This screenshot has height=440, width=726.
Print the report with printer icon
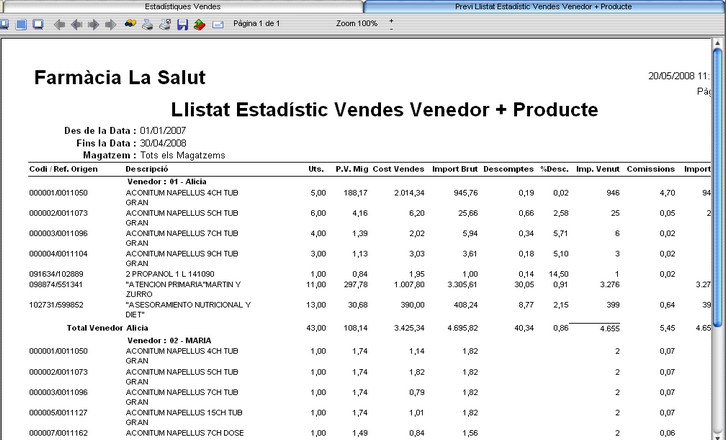(147, 24)
